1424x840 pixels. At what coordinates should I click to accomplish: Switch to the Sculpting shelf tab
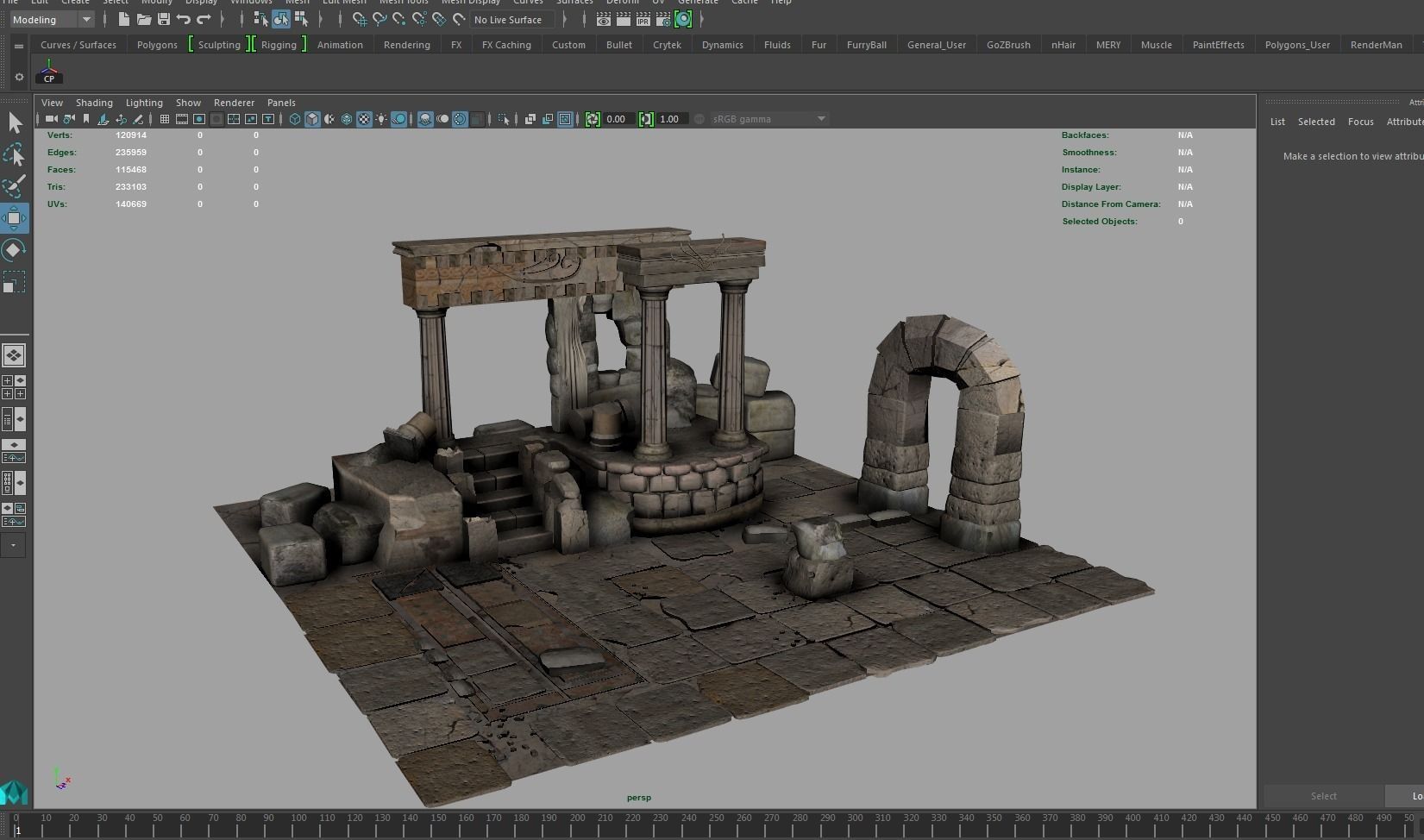pyautogui.click(x=219, y=45)
